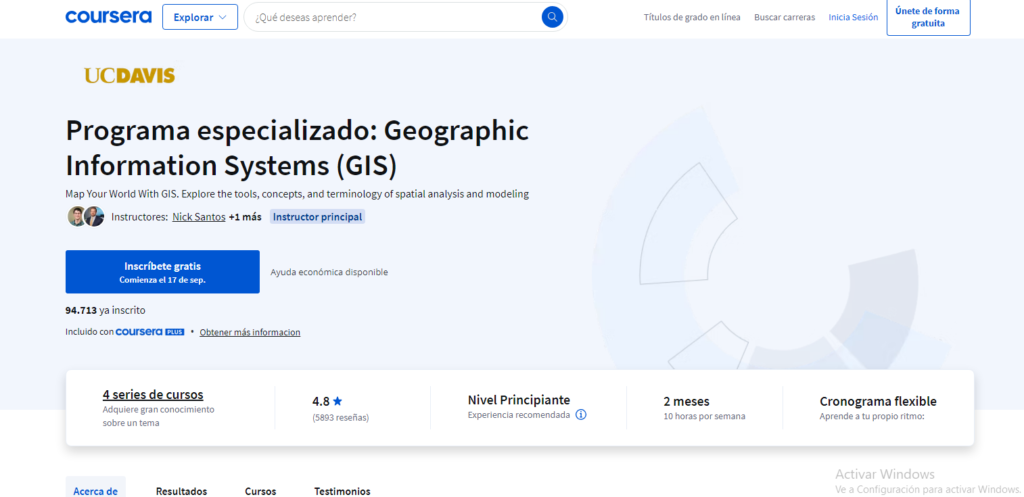Click the blue star rating icon
Viewport: 1024px width, 497px height.
tap(338, 402)
